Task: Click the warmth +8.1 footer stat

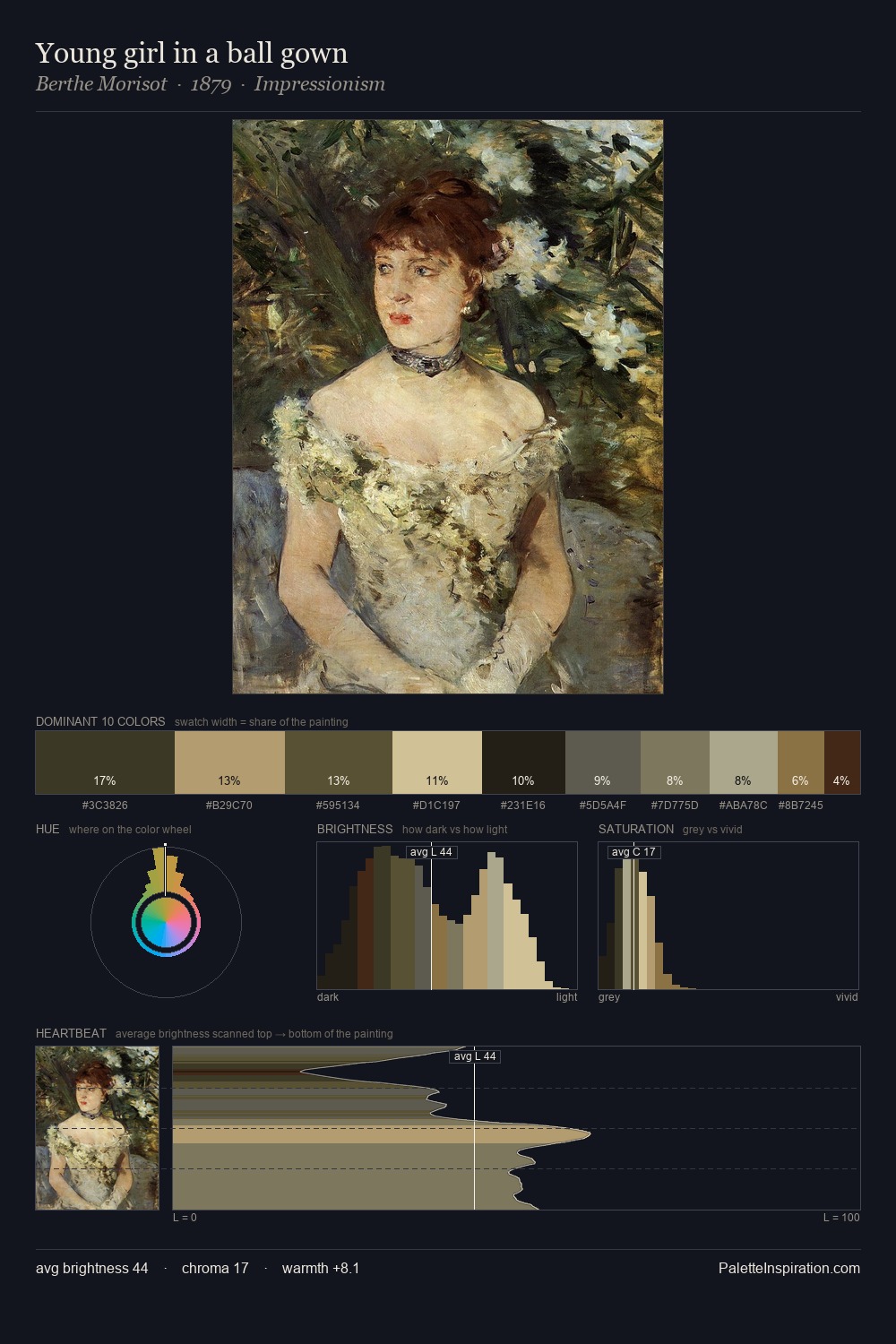Action: tap(321, 1268)
